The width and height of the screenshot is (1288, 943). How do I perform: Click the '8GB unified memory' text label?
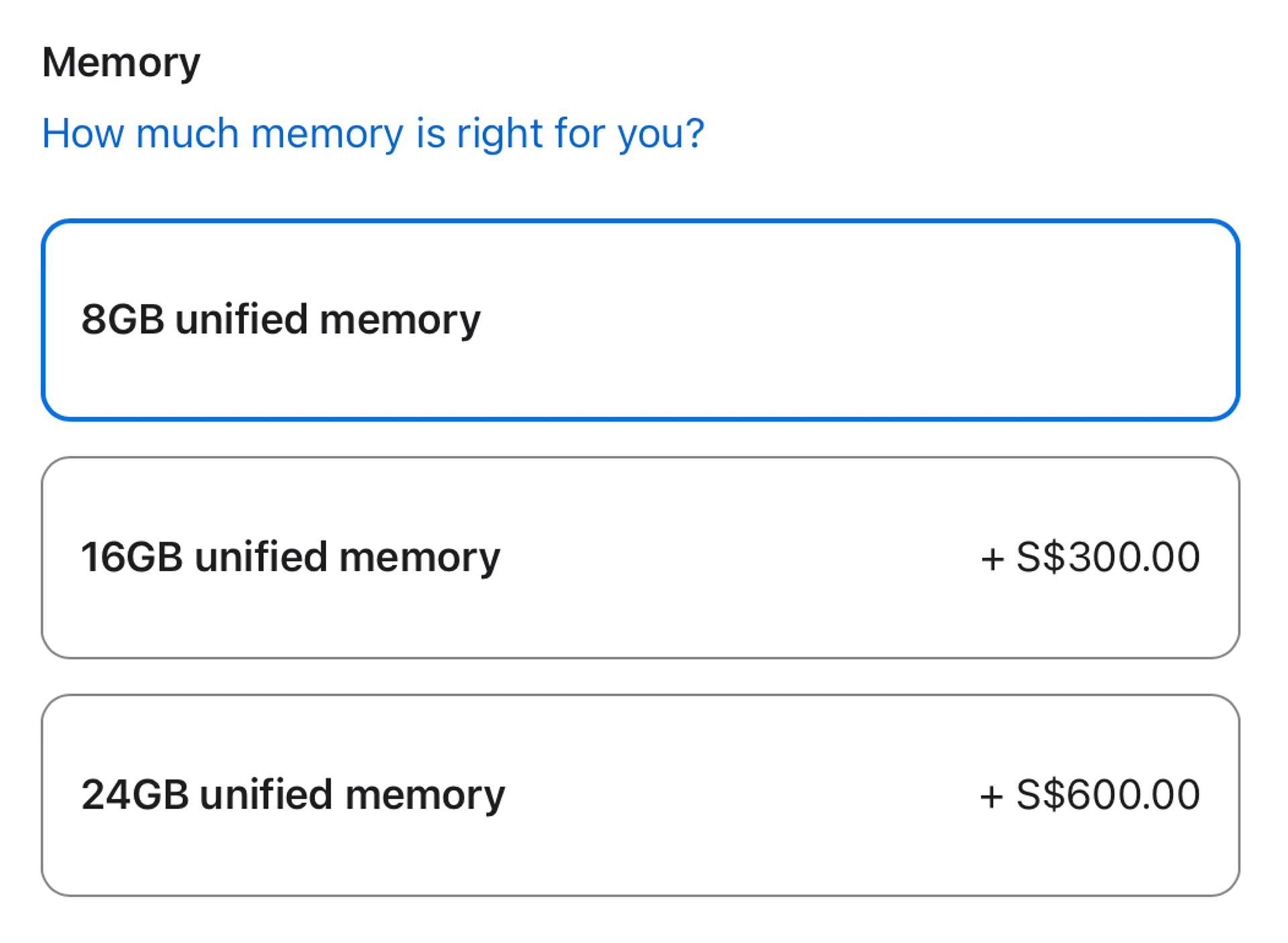pyautogui.click(x=280, y=319)
